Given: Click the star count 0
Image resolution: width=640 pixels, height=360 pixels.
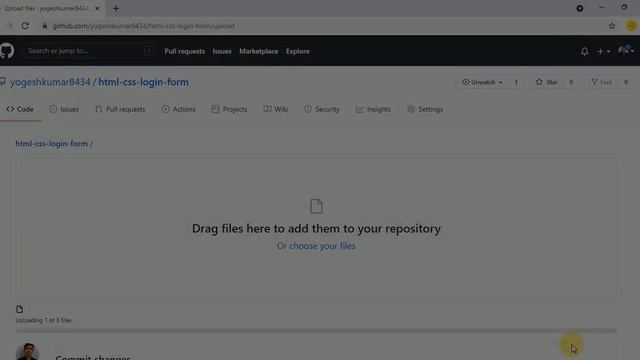Looking at the screenshot, I should [x=571, y=82].
